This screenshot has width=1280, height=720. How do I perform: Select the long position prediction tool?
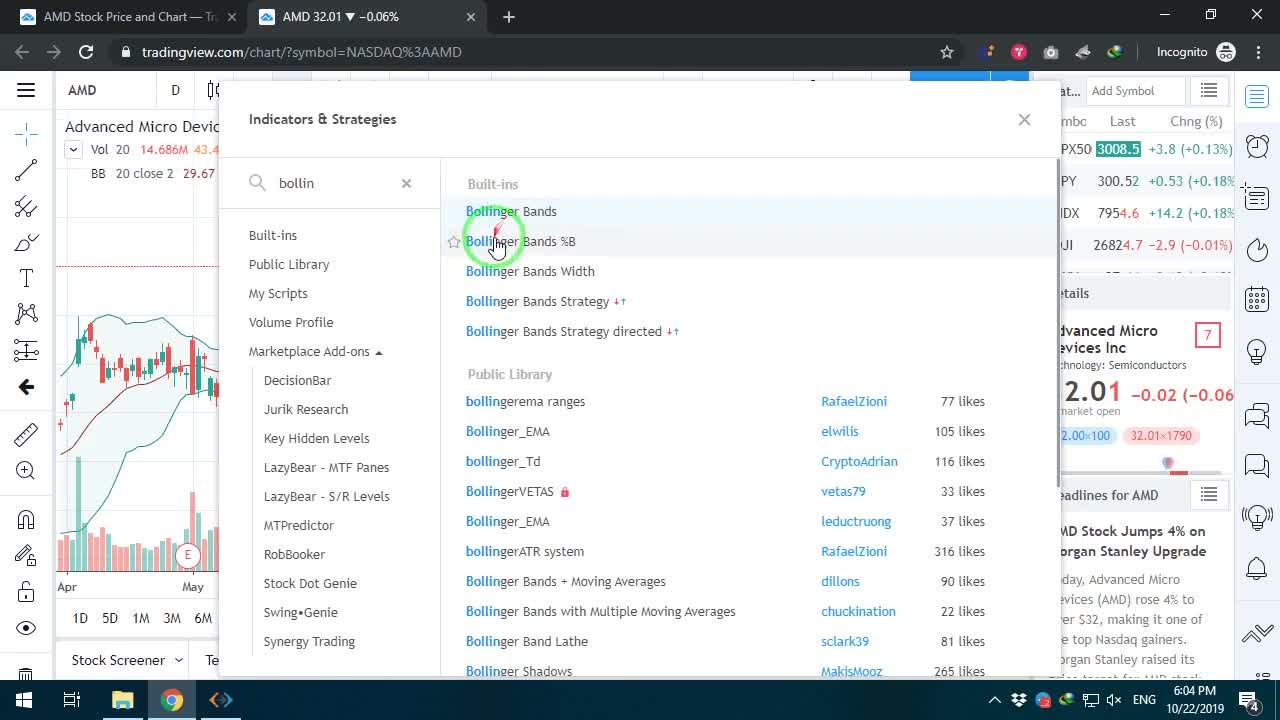pos(26,351)
